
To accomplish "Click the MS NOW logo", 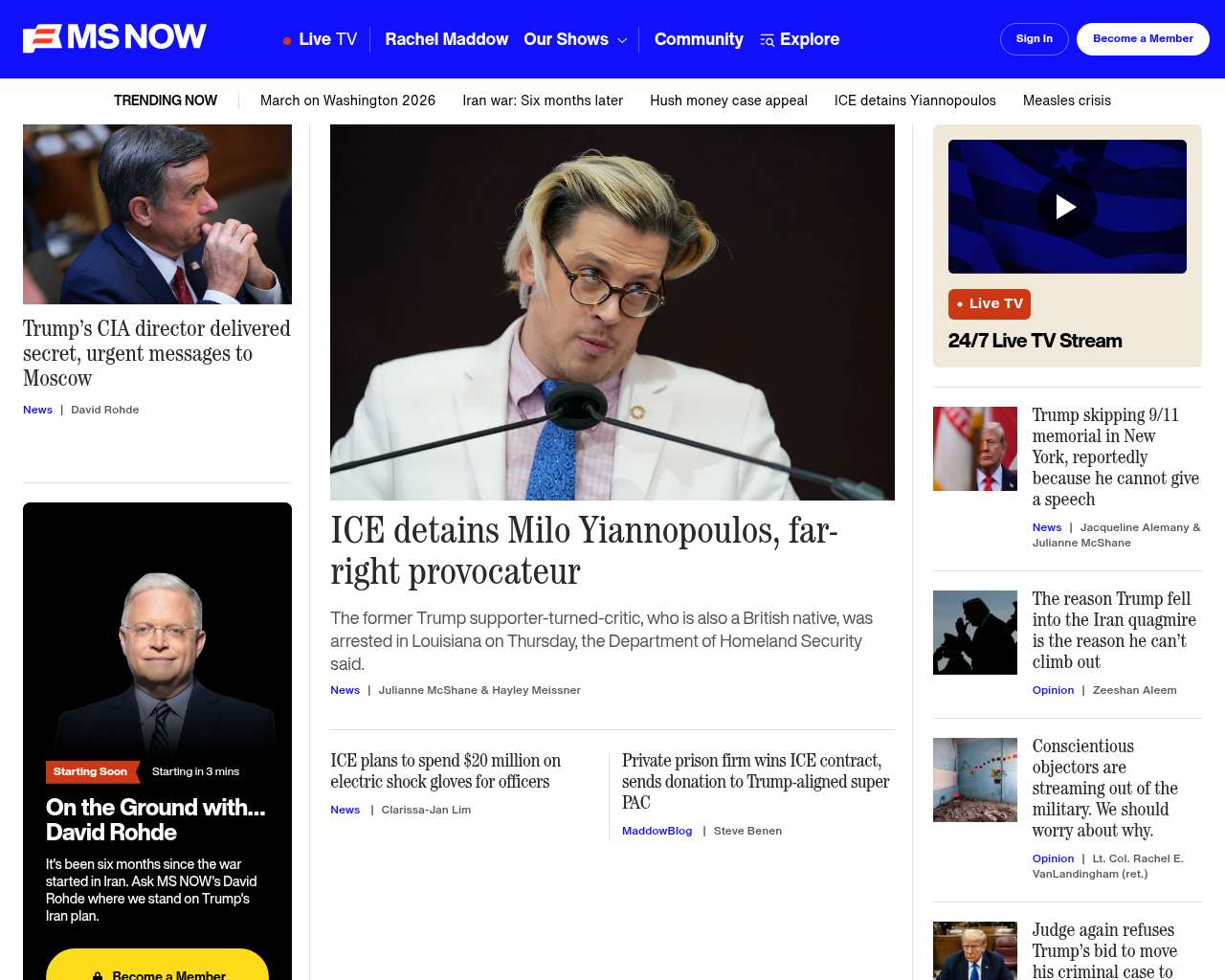I will coord(115,38).
